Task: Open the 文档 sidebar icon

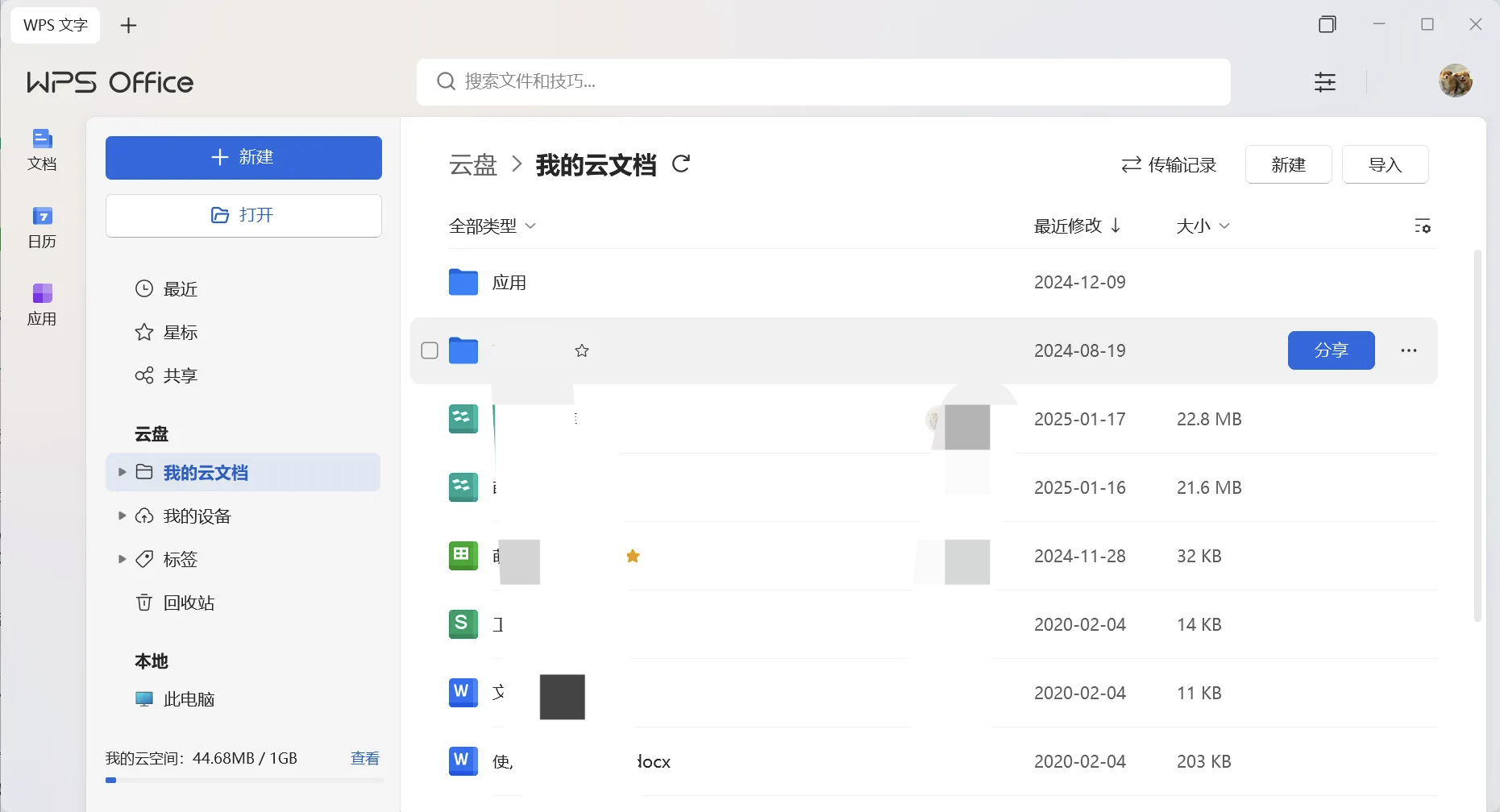Action: (42, 150)
